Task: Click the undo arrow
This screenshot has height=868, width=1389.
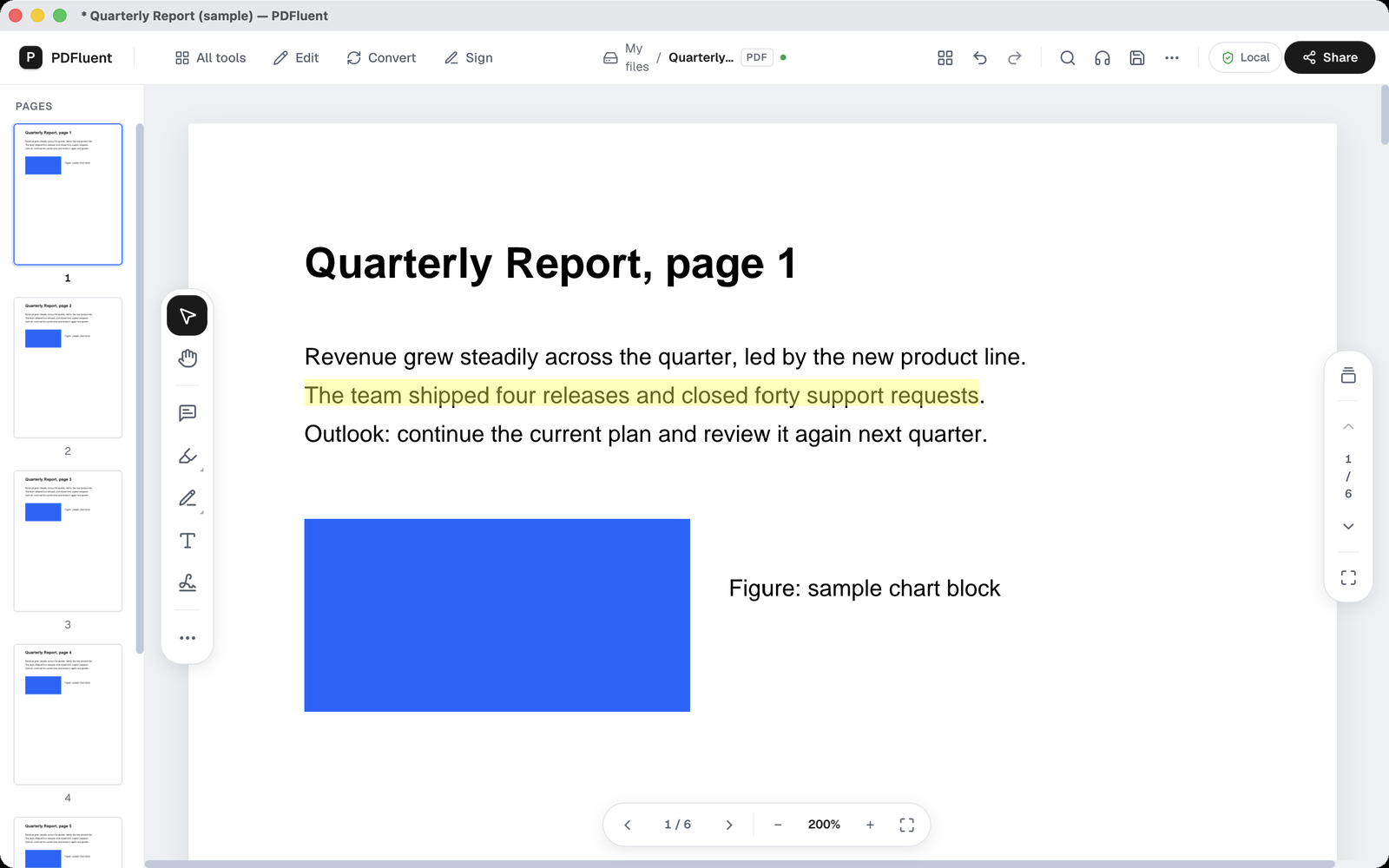Action: click(980, 57)
